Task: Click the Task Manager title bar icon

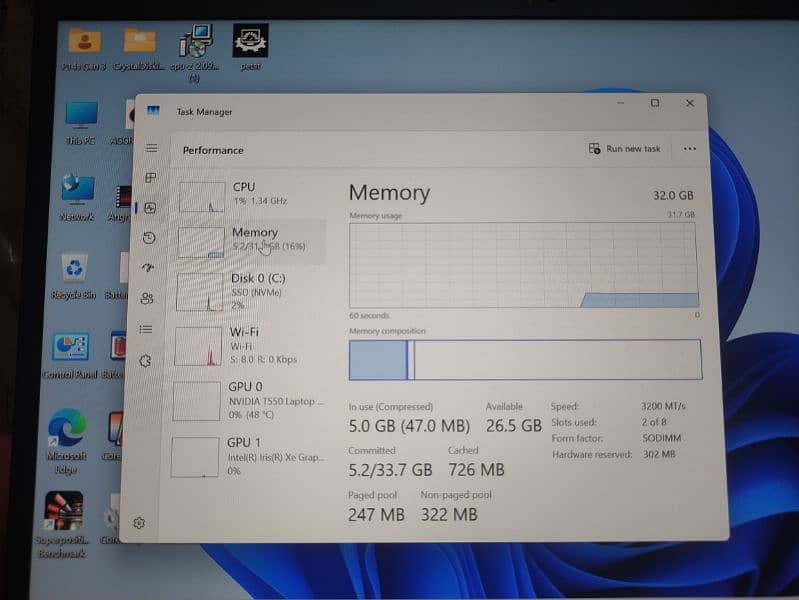Action: click(x=153, y=110)
